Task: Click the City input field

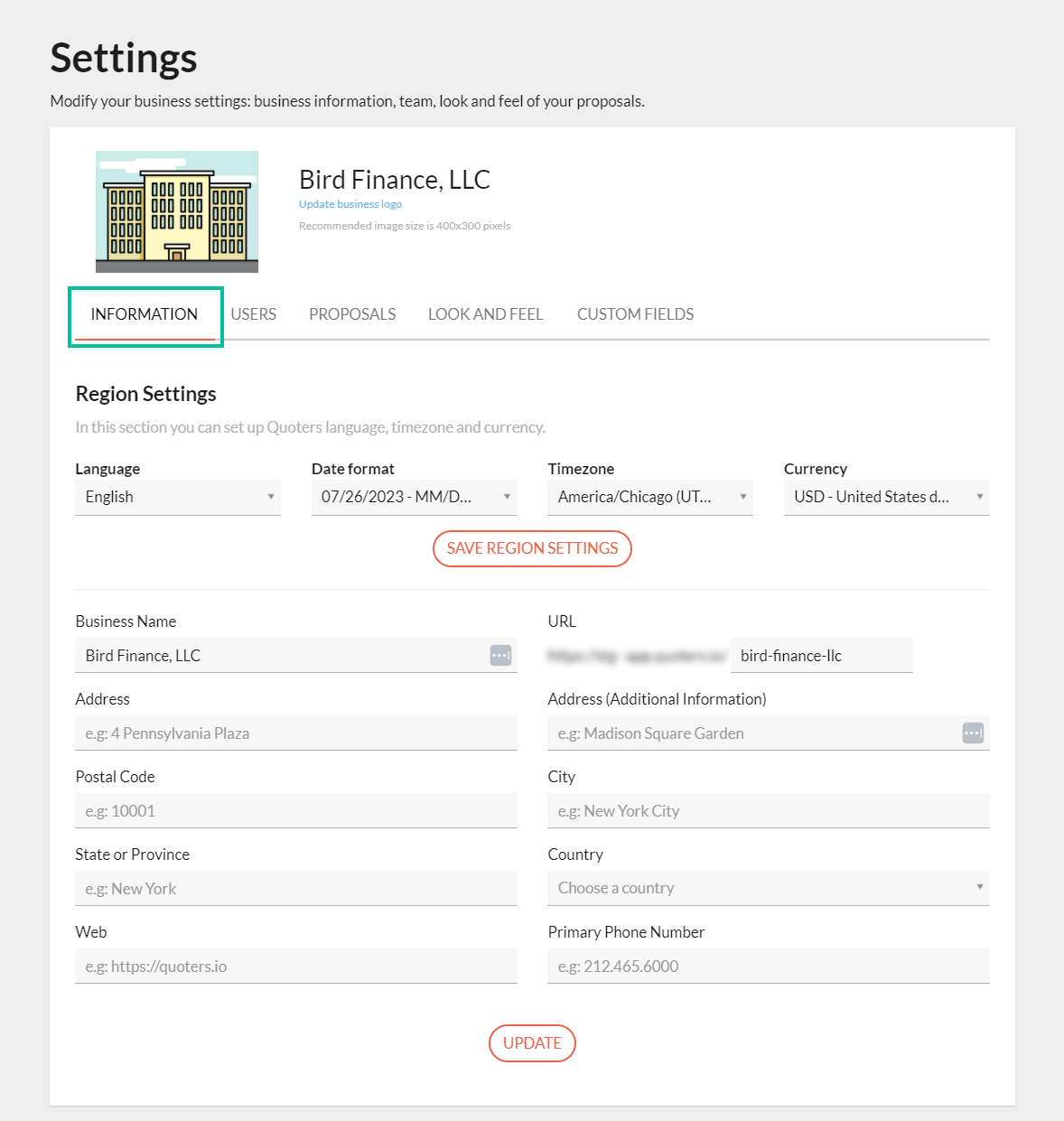Action: pyautogui.click(x=769, y=811)
